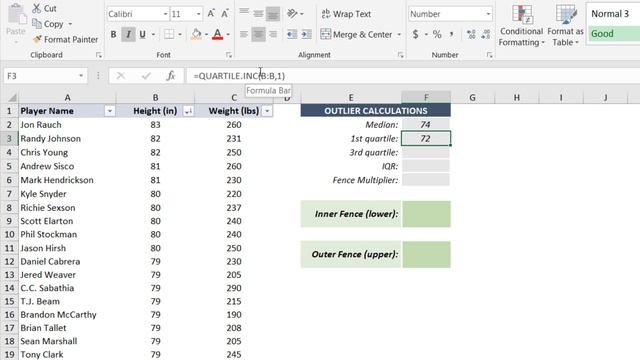The width and height of the screenshot is (640, 360).
Task: Click the Insert Function fx icon
Action: [171, 76]
